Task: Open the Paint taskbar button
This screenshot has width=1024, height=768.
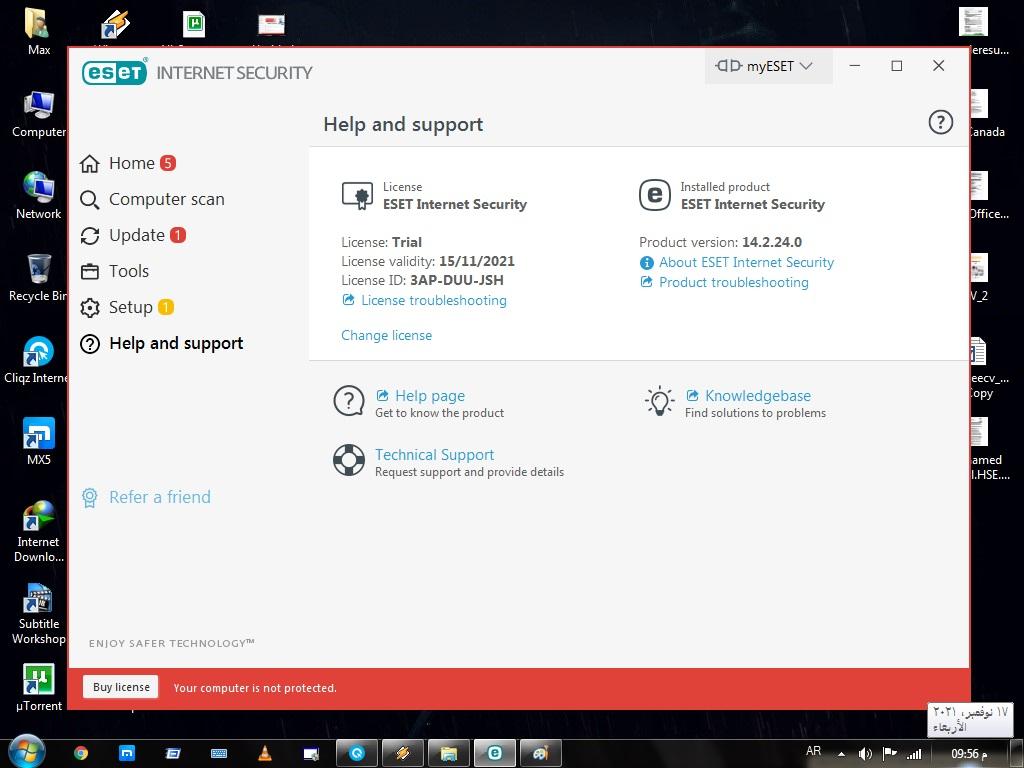Action: (x=541, y=754)
